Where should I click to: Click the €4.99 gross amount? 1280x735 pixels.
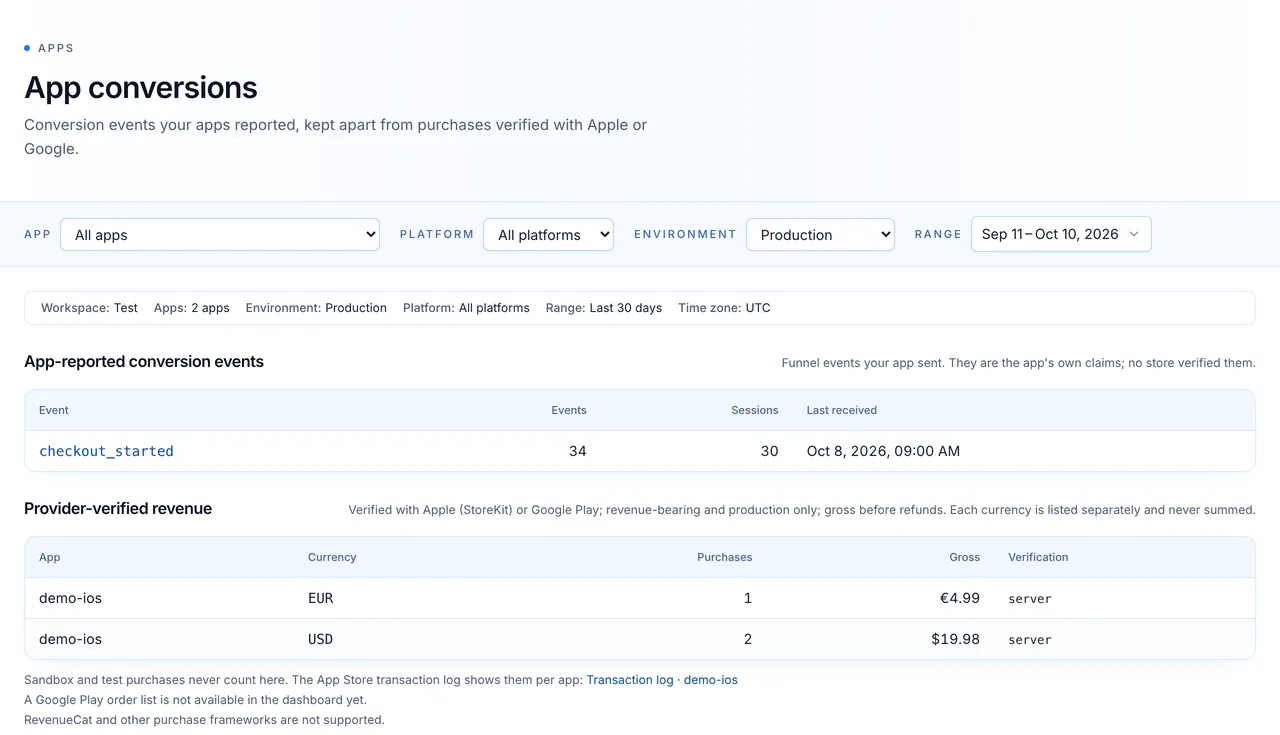960,598
